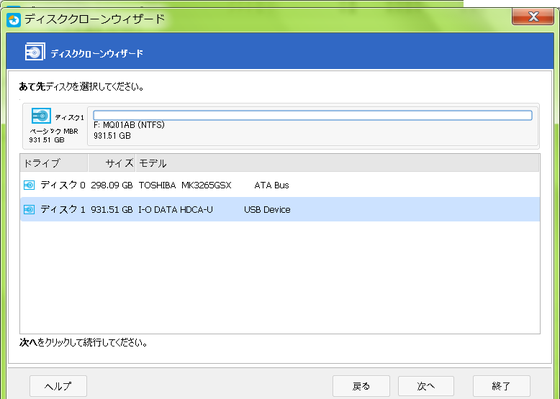
Task: Sort by ドライブ column header
Action: (x=54, y=163)
